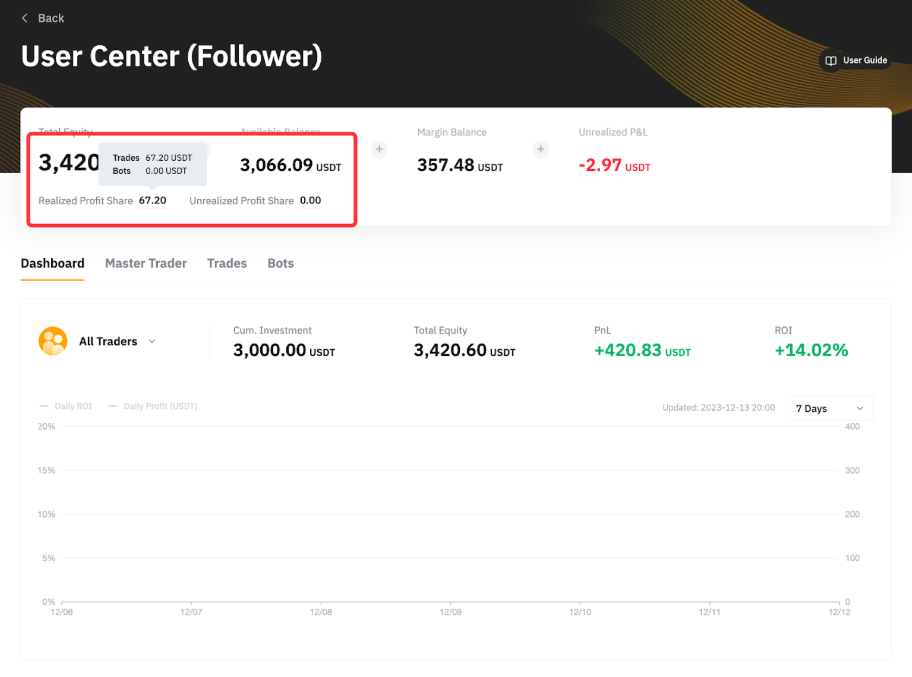Click the All Traders avatar icon

(x=52, y=341)
